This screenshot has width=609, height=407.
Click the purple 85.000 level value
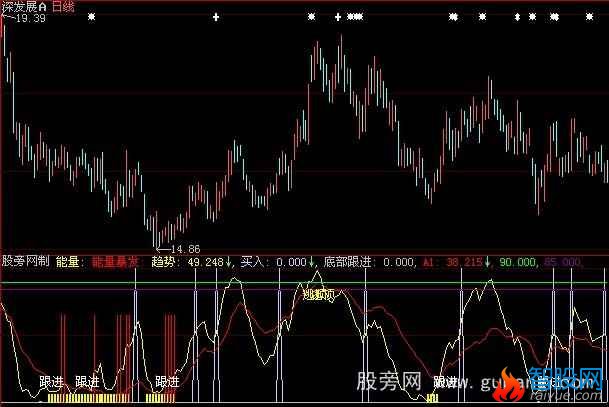pos(562,262)
